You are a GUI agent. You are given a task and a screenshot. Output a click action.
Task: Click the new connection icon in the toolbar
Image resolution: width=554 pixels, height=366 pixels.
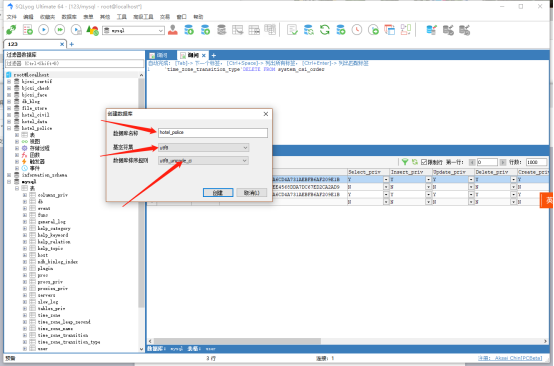pos(11,30)
